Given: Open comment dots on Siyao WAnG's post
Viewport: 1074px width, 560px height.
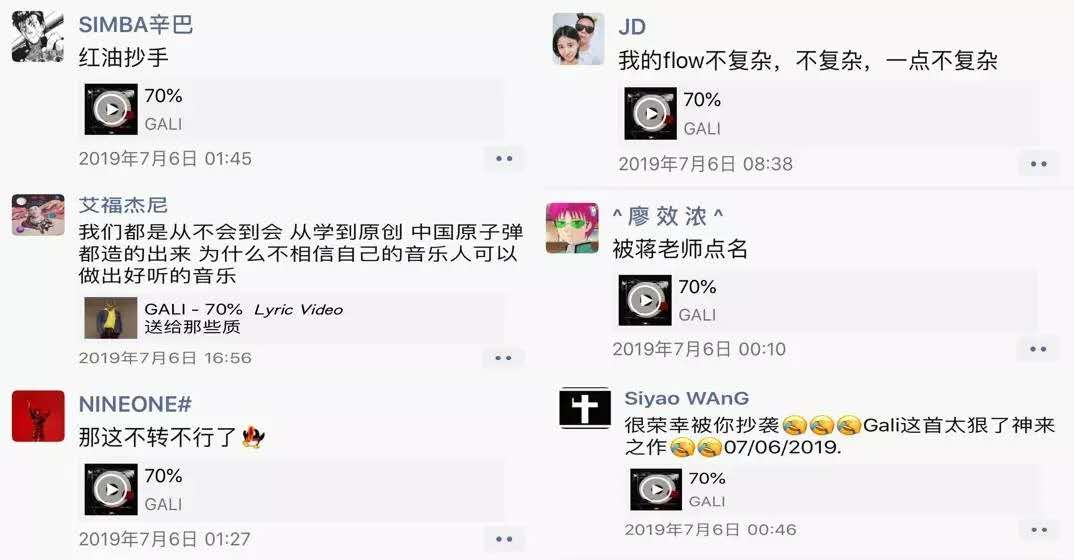Looking at the screenshot, I should [x=1039, y=530].
